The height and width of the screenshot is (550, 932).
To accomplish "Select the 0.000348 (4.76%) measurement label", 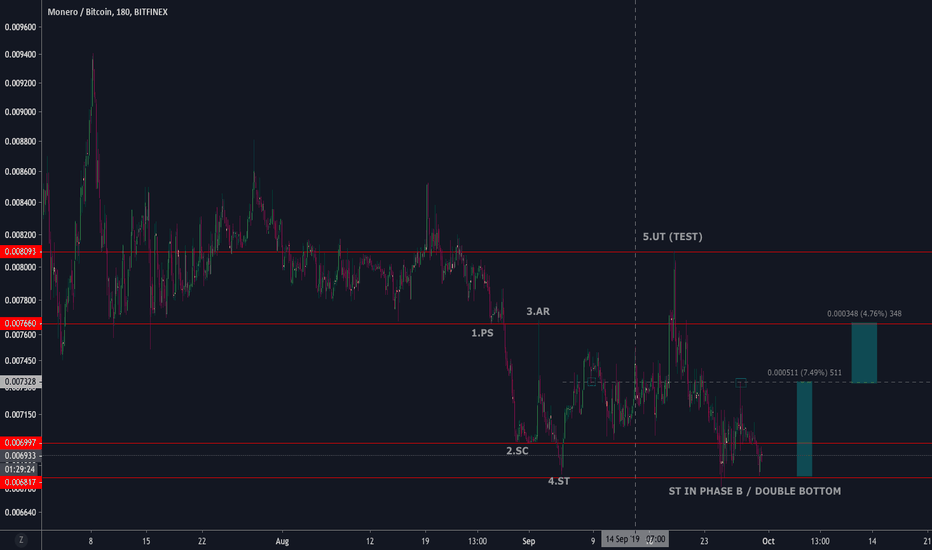I will click(x=864, y=313).
